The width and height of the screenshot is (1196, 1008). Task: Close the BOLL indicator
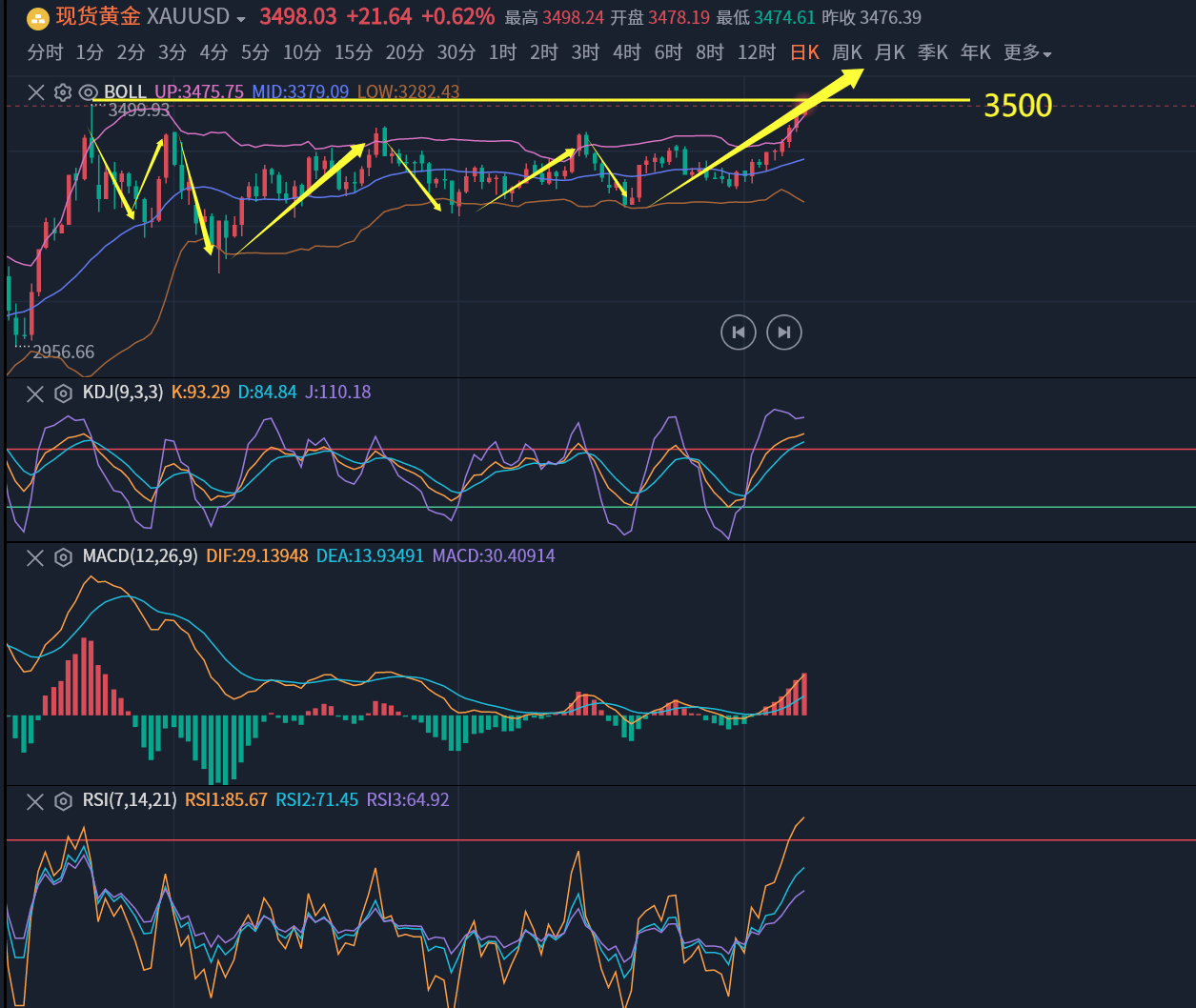35,92
